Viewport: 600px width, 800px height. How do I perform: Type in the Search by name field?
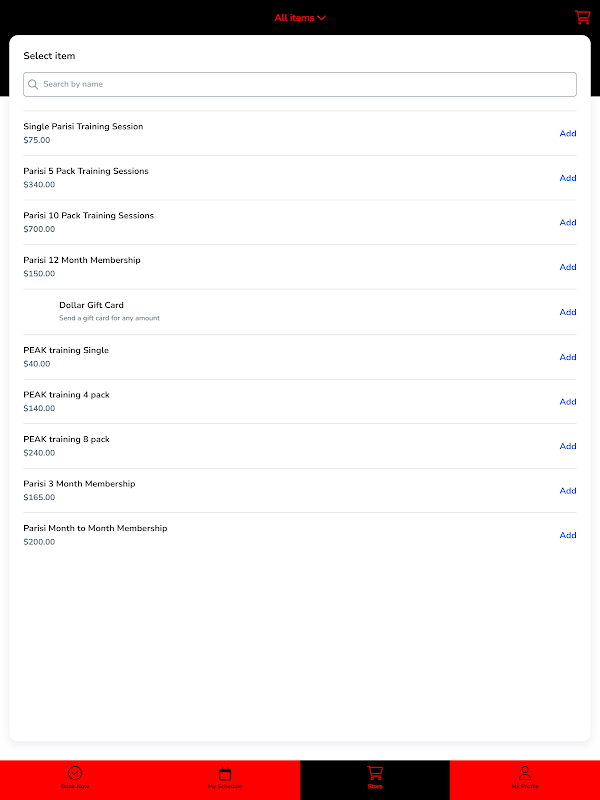point(305,85)
